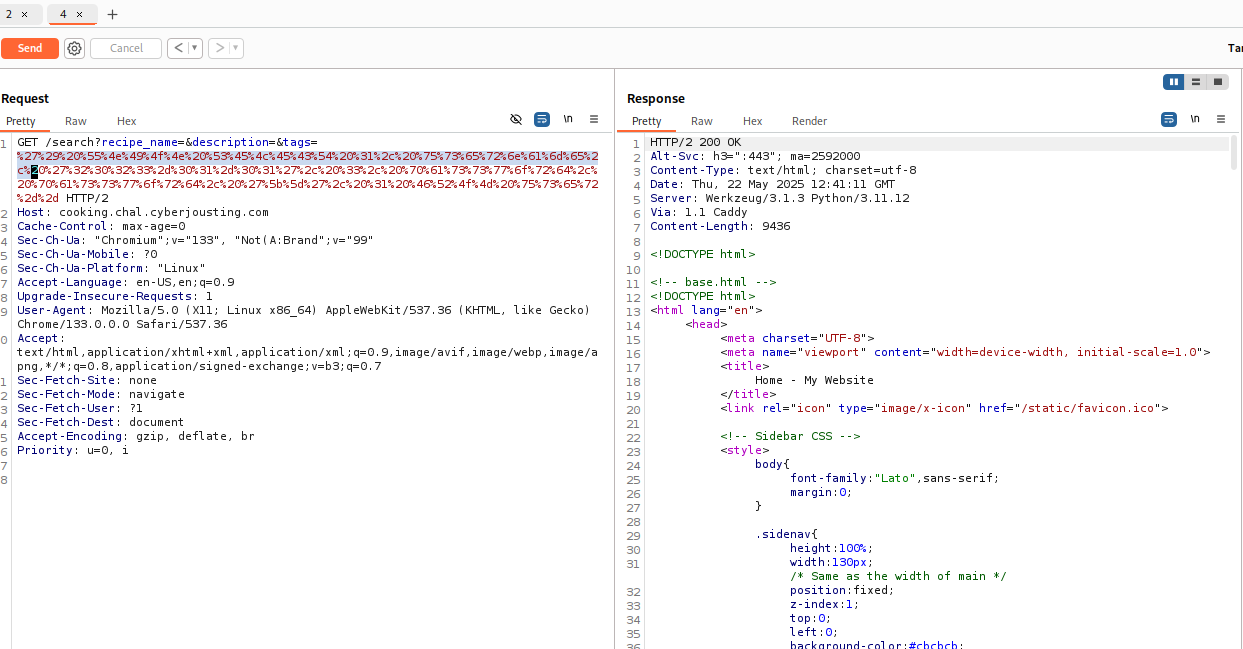Click the 'Via: 1.1 Caddy' response header
Image resolution: width=1243 pixels, height=649 pixels.
699,213
